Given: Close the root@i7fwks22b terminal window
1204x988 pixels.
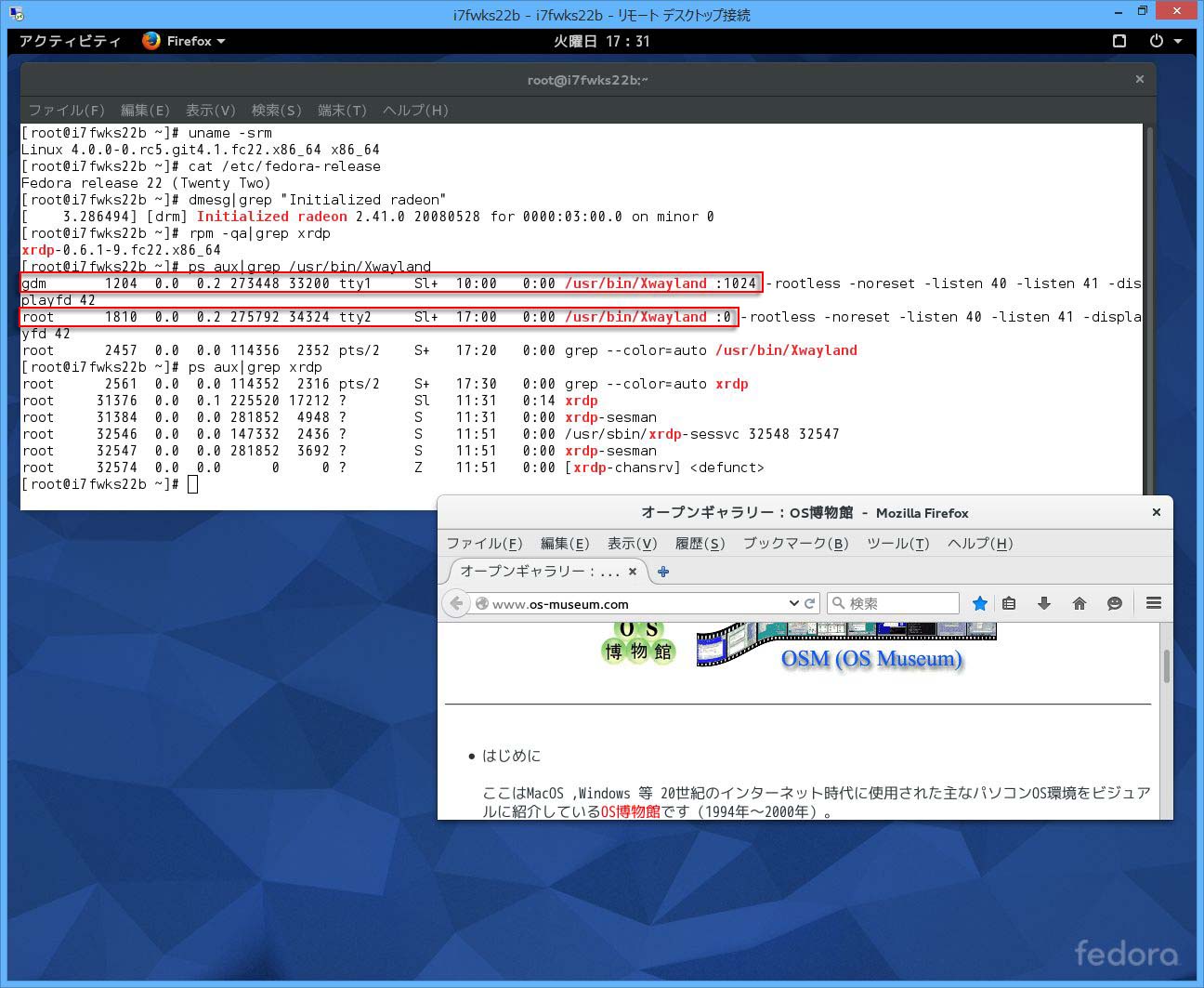Looking at the screenshot, I should (1139, 79).
